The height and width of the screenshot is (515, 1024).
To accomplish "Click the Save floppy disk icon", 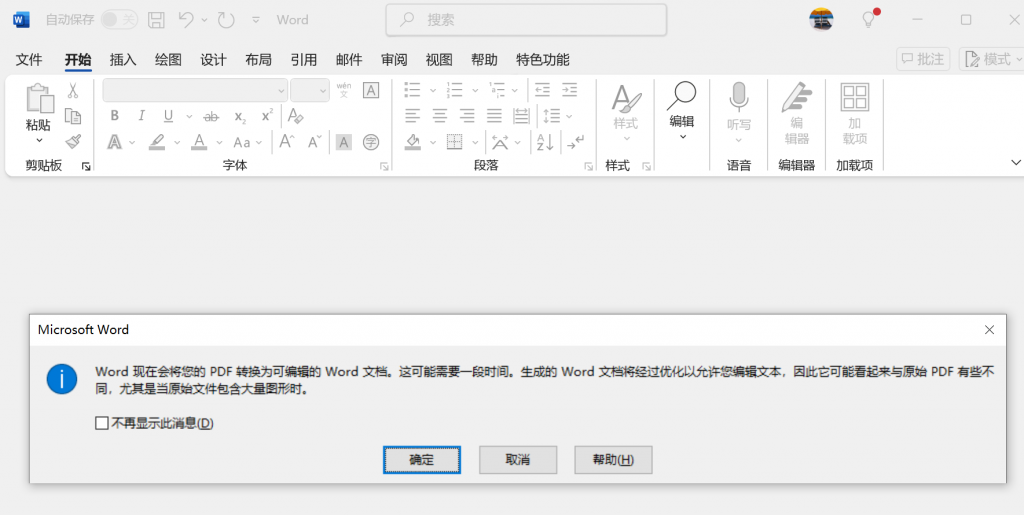I will point(156,20).
